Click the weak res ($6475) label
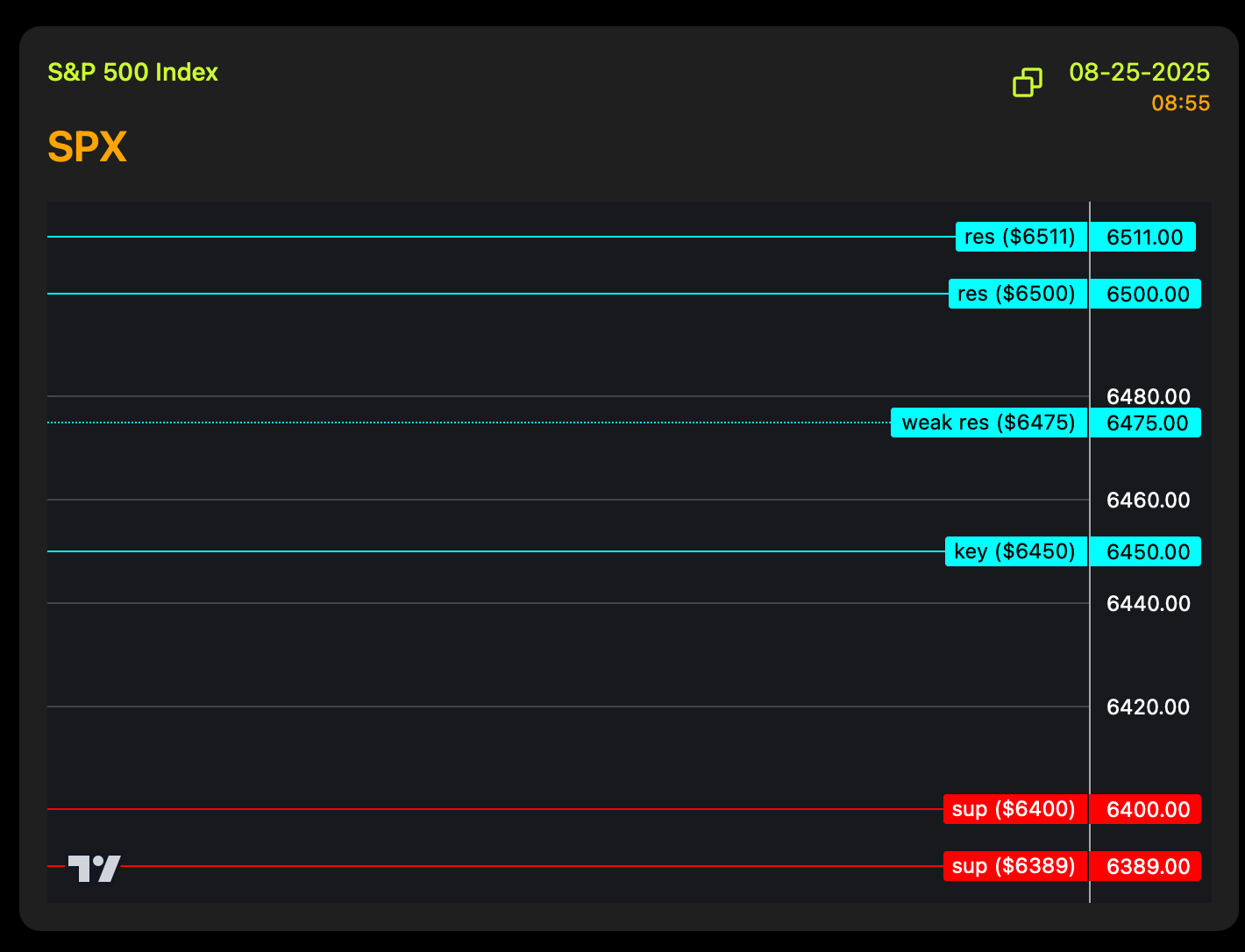This screenshot has width=1245, height=952. (989, 423)
